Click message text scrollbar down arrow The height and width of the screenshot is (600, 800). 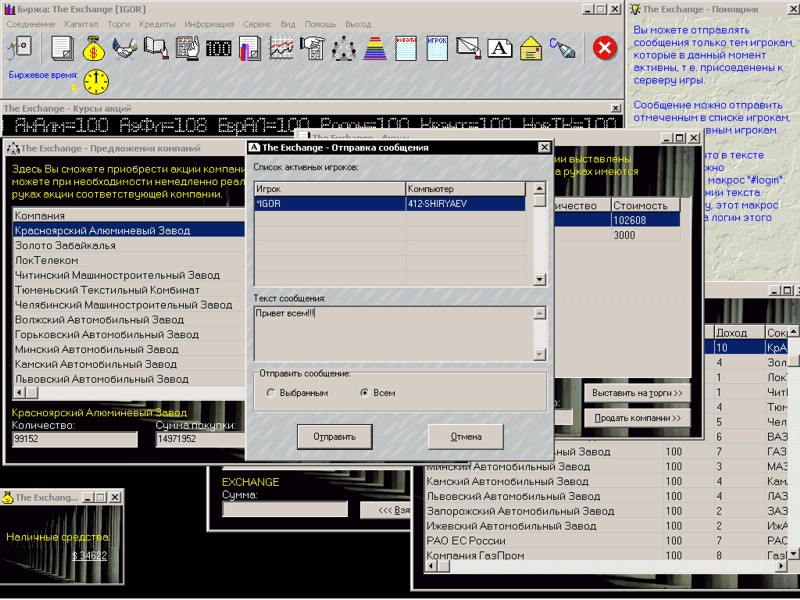[x=539, y=354]
